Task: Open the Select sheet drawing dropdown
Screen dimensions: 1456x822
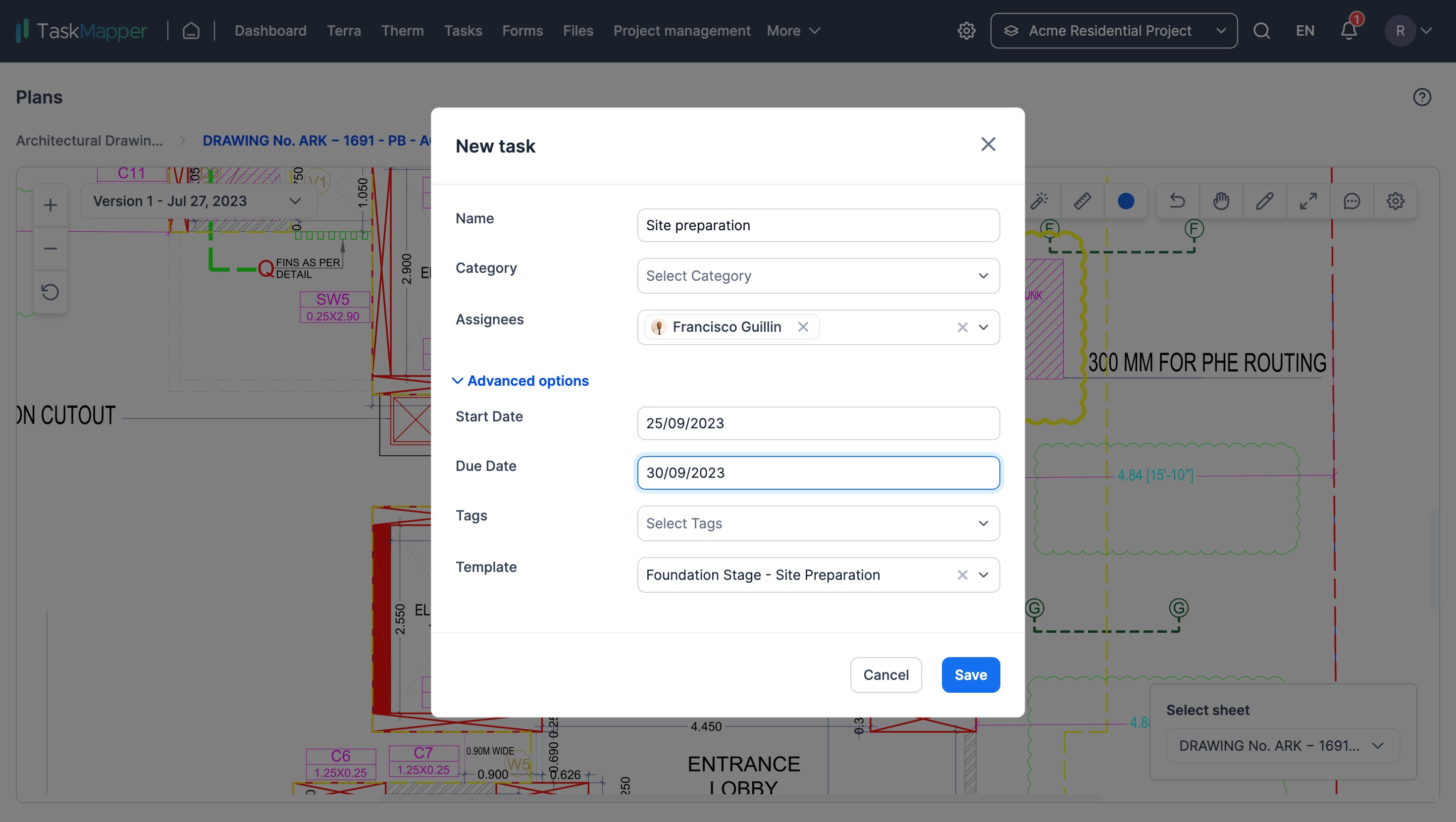Action: coord(1283,746)
